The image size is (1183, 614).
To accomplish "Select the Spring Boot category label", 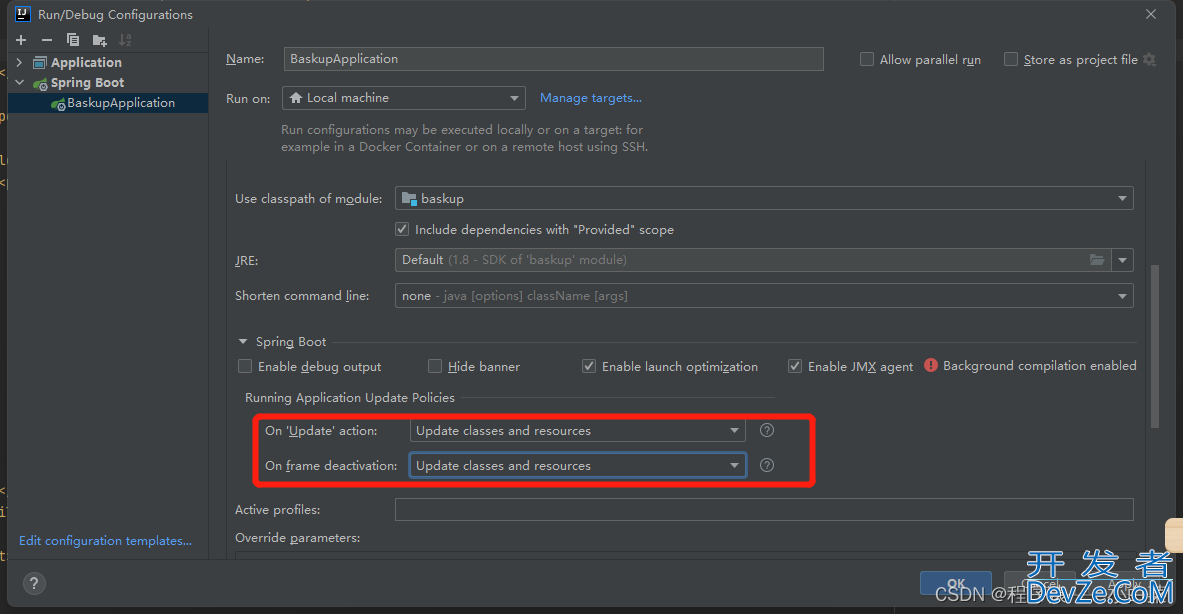I will (x=88, y=82).
